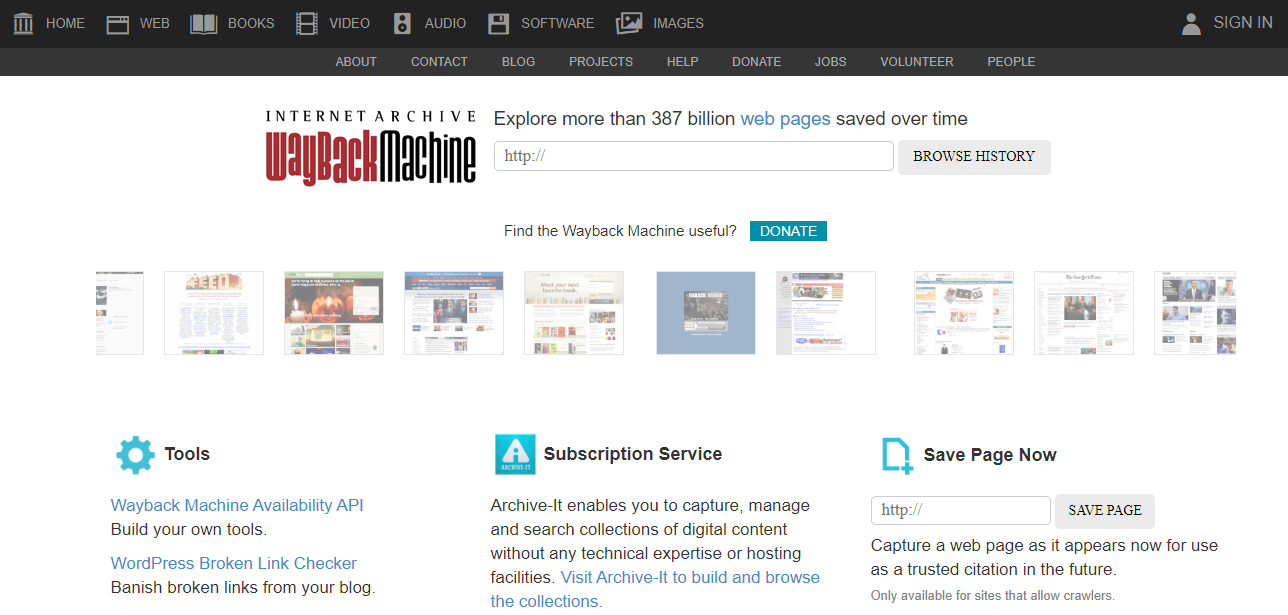Click the Save Page Now document icon
This screenshot has height=615, width=1288.
(x=897, y=455)
